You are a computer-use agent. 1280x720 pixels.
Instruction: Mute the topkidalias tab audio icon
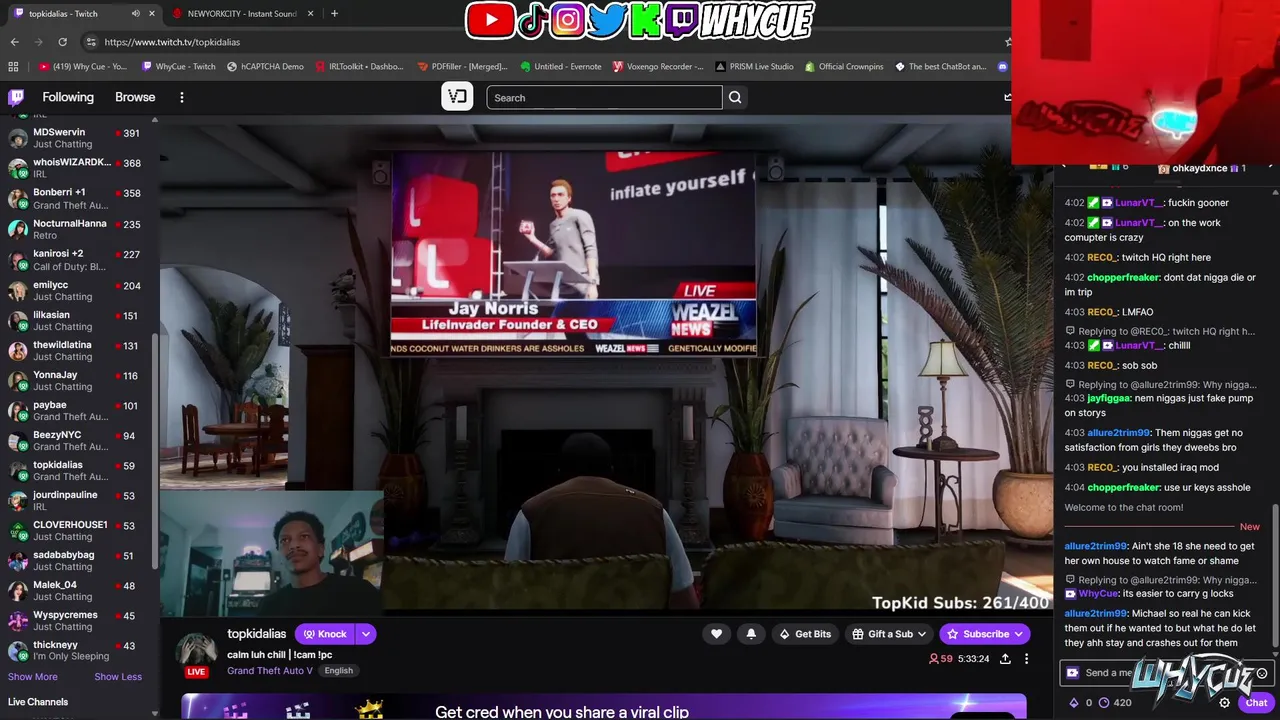point(135,13)
